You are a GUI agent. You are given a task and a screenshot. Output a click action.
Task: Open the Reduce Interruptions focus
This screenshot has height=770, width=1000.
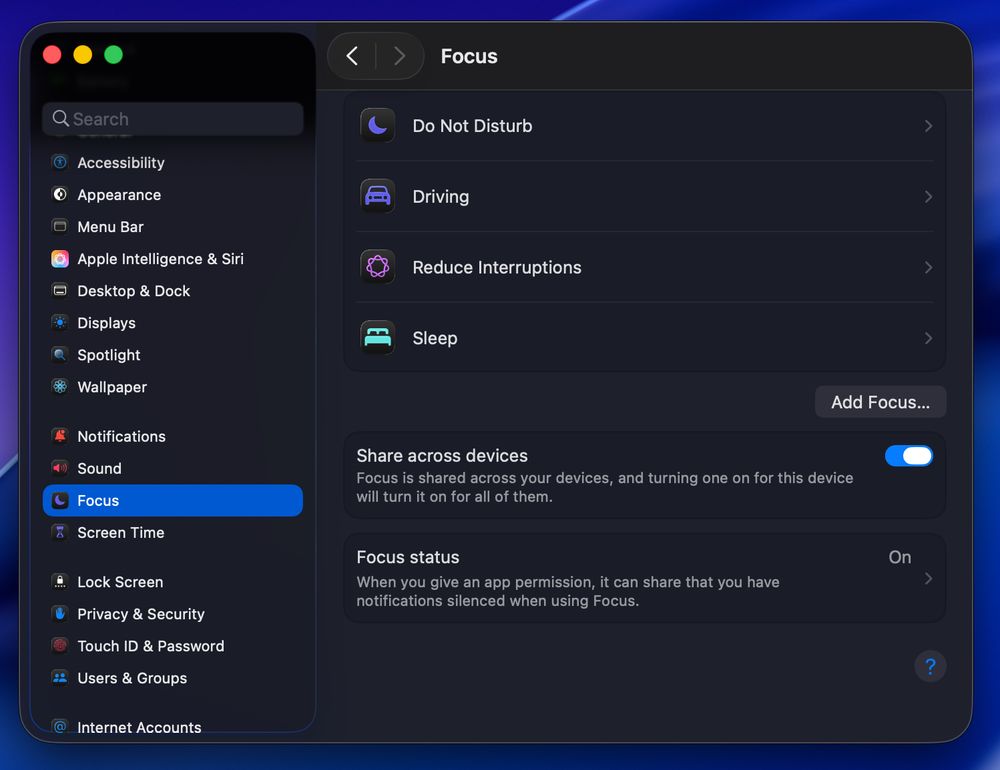point(644,267)
